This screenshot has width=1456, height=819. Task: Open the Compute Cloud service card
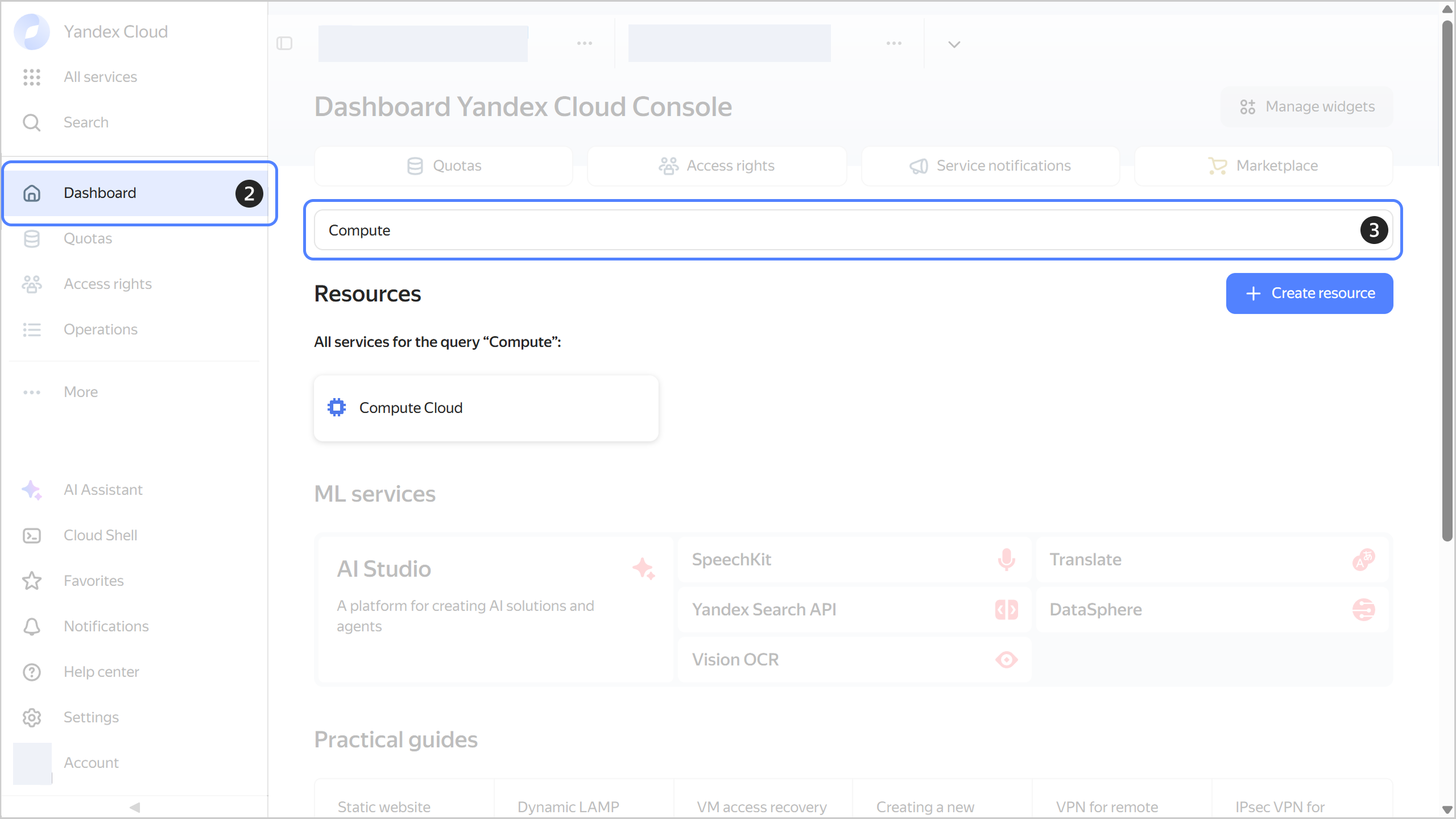[x=486, y=407]
